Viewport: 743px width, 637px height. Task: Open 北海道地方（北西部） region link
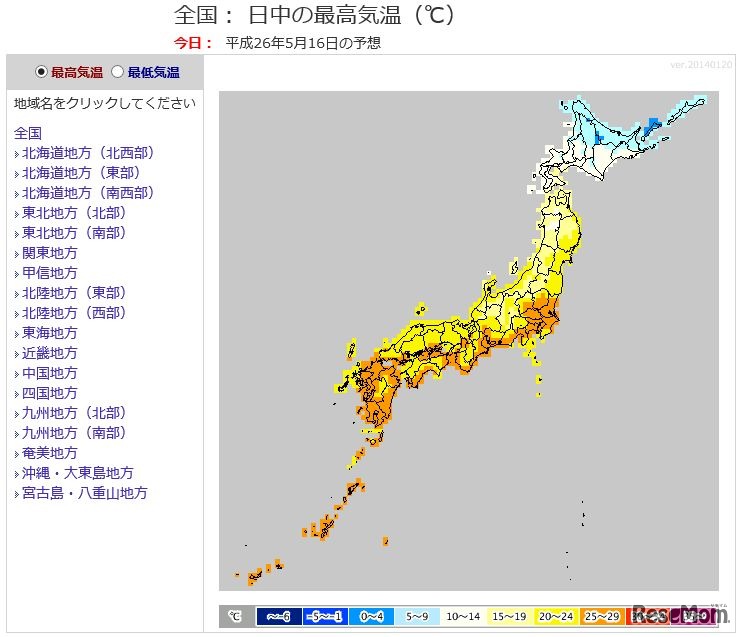coord(88,153)
